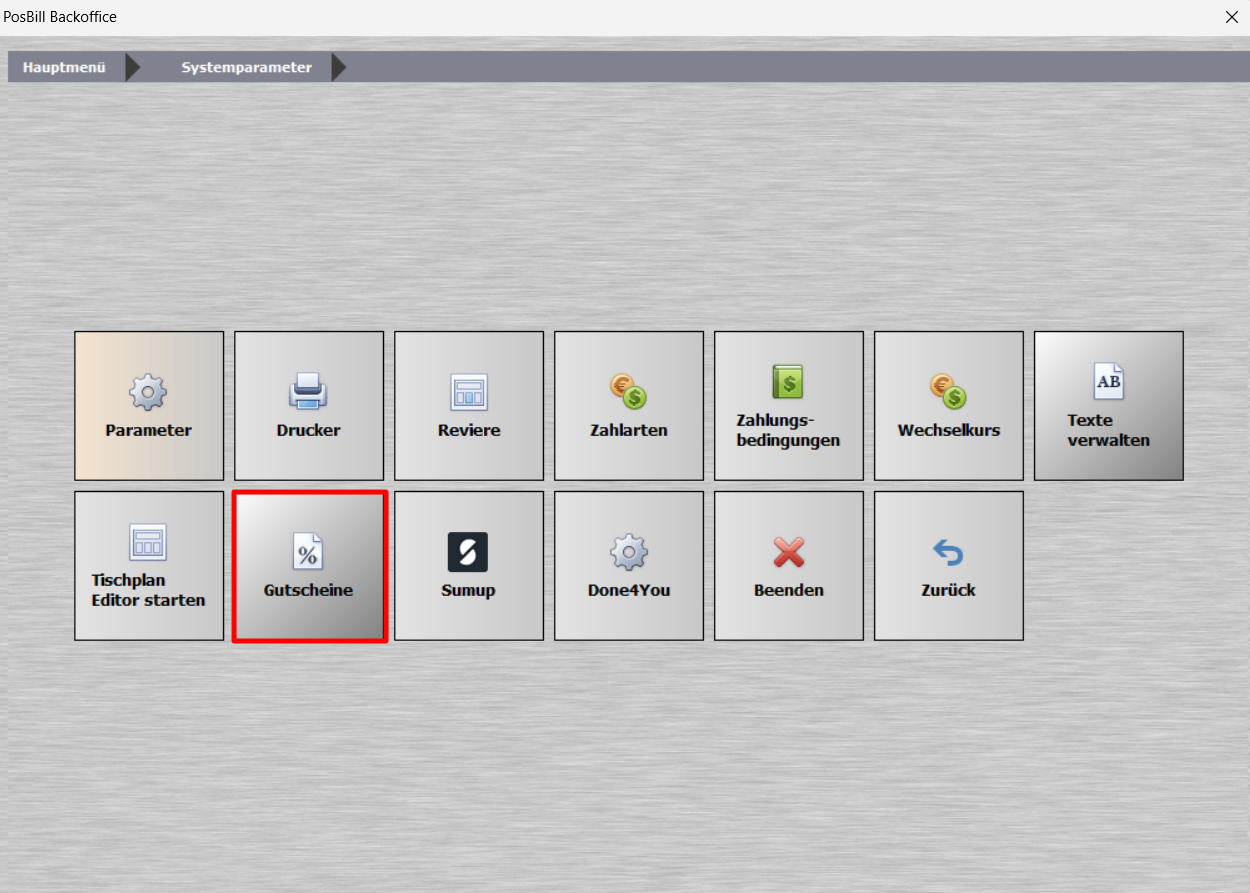Open the Done4You settings tile
Screen dimensions: 1250x893
[x=629, y=566]
